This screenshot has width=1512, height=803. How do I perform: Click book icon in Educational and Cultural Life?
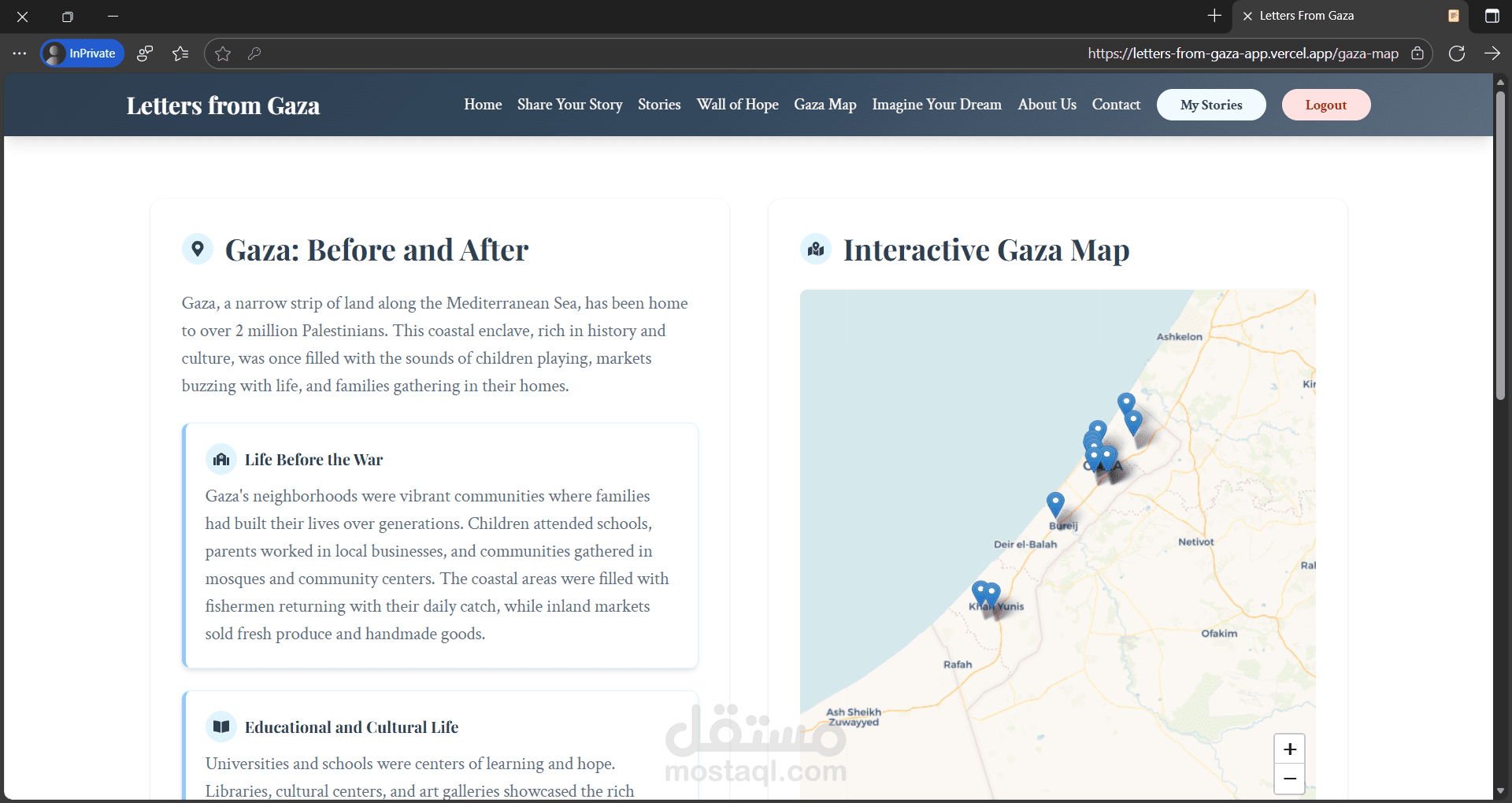coord(221,727)
